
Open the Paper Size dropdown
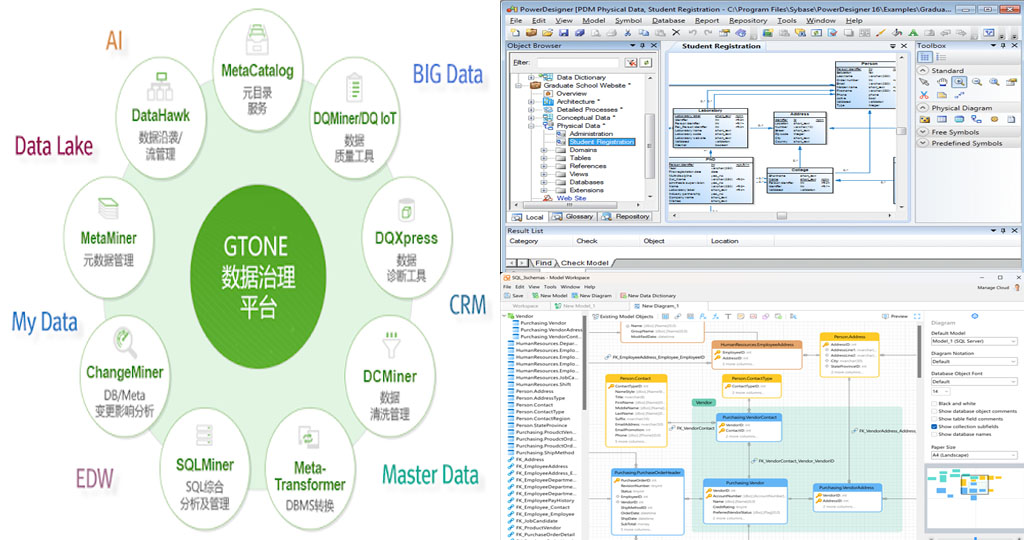[974, 455]
